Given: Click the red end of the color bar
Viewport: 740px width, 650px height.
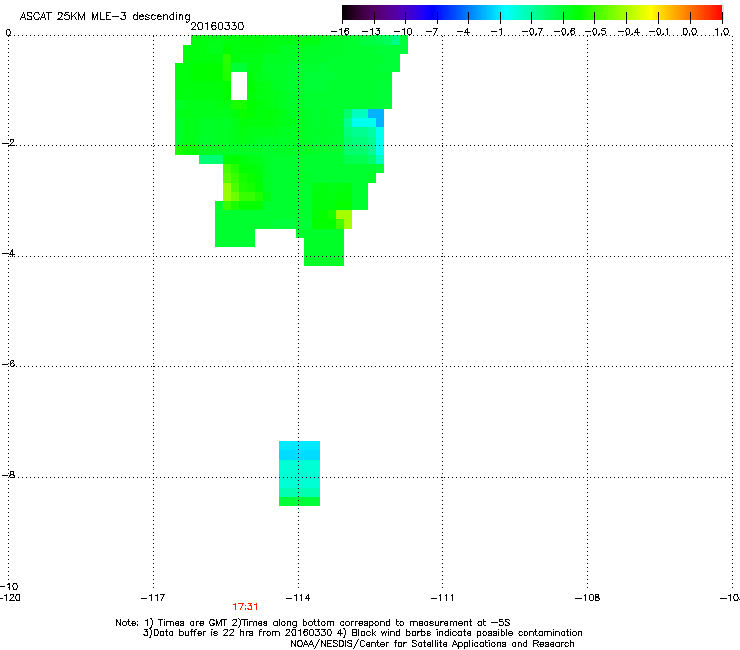Looking at the screenshot, I should pyautogui.click(x=715, y=12).
